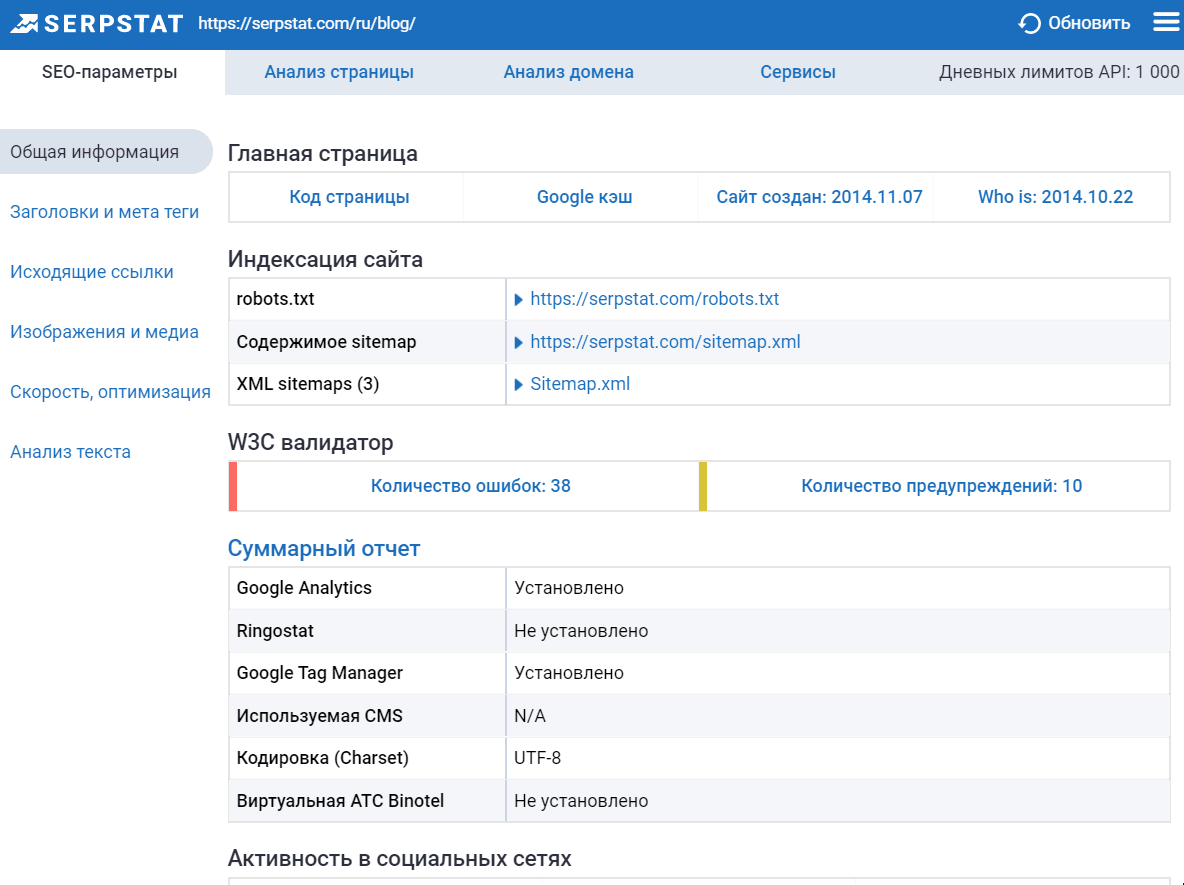The width and height of the screenshot is (1184, 885).
Task: Click the Кодировка (Charset) row label
Action: (322, 758)
